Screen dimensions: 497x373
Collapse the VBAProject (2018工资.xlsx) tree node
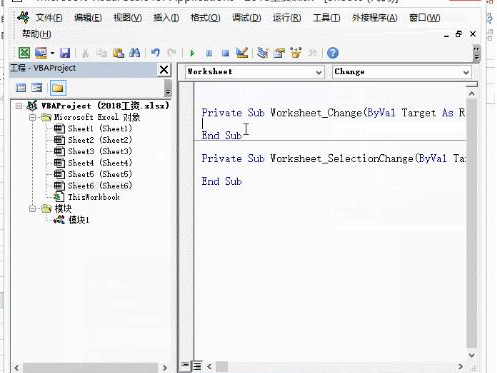point(19,106)
